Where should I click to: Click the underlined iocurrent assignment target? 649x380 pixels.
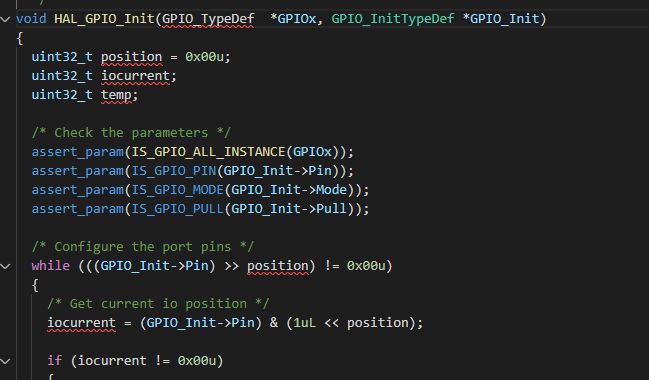[81, 323]
